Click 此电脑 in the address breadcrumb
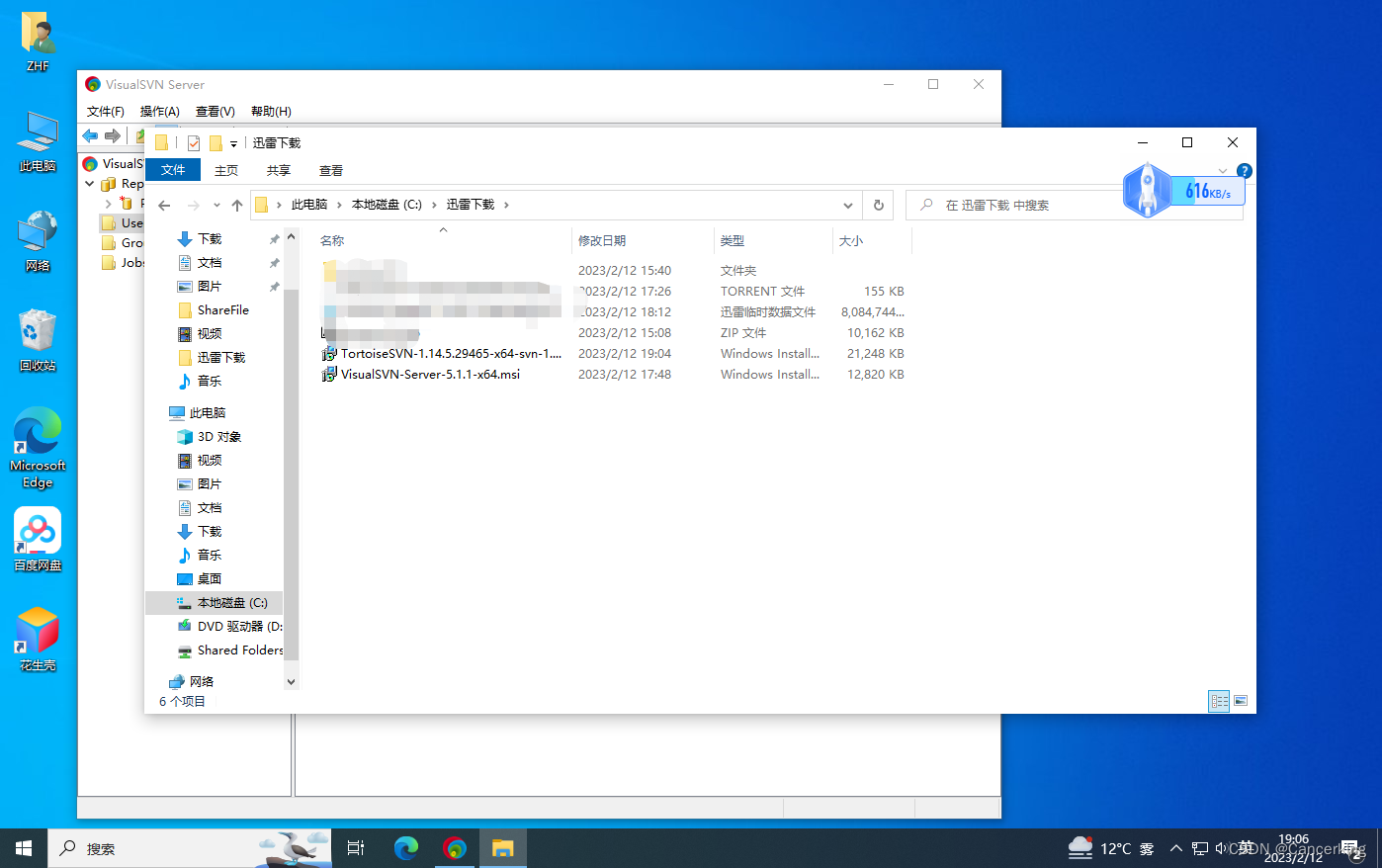The width and height of the screenshot is (1382, 868). coord(309,205)
